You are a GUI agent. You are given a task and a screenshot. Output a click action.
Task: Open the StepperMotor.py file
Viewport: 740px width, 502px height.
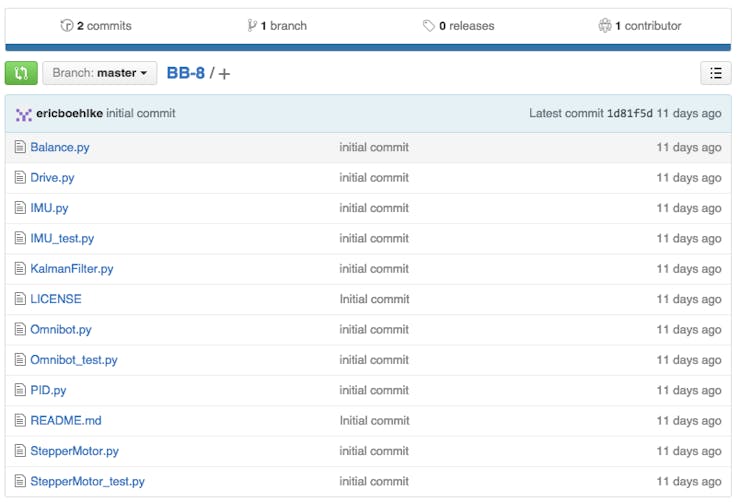[x=75, y=451]
